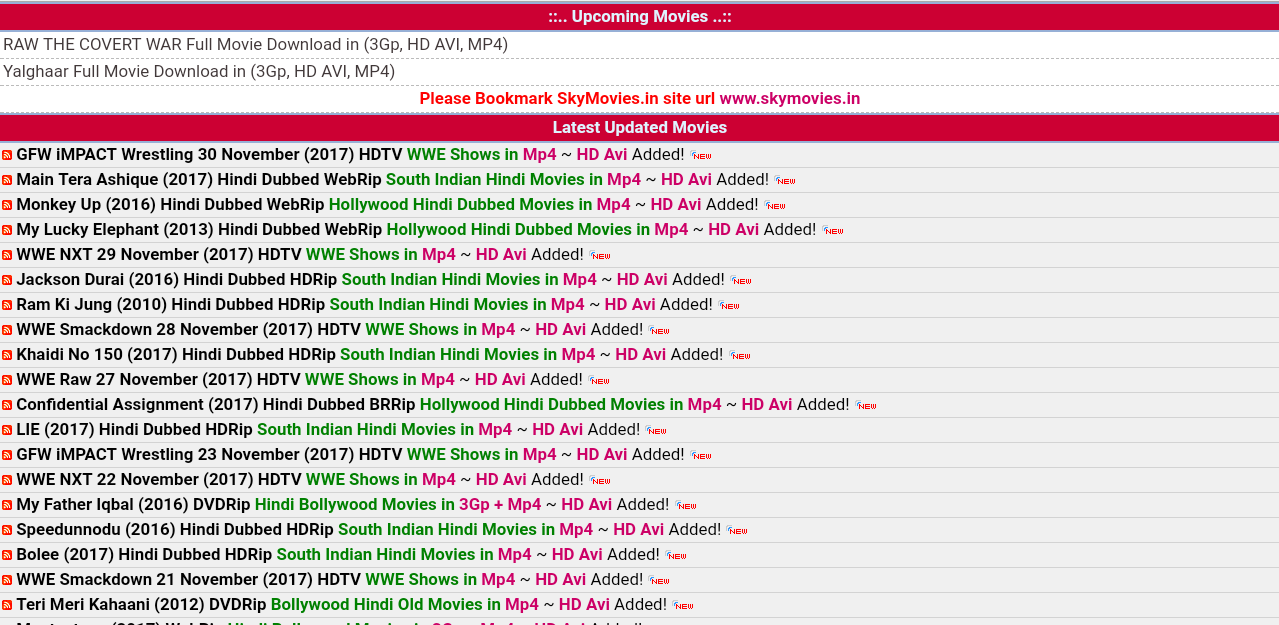Screen dimensions: 1279x625
Task: Click the NEW badge after Monkey Up row
Action: tap(775, 206)
